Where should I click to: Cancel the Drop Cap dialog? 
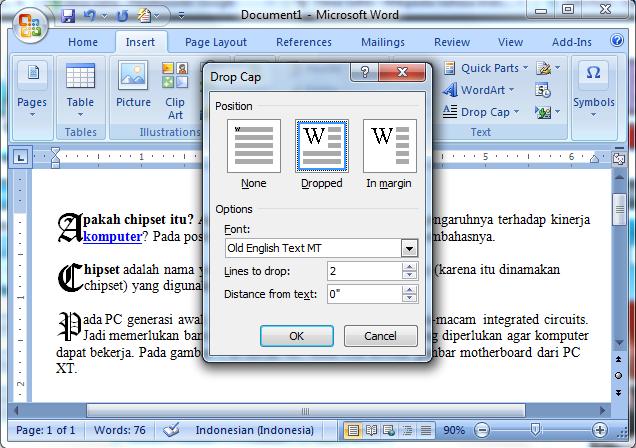(x=380, y=336)
